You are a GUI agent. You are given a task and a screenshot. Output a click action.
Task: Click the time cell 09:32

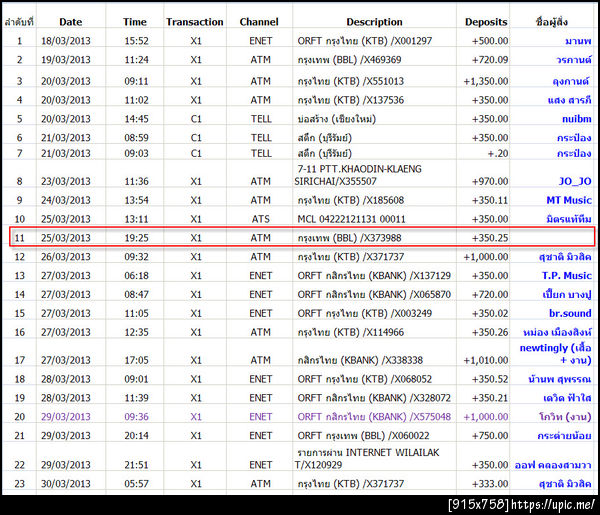pos(136,256)
